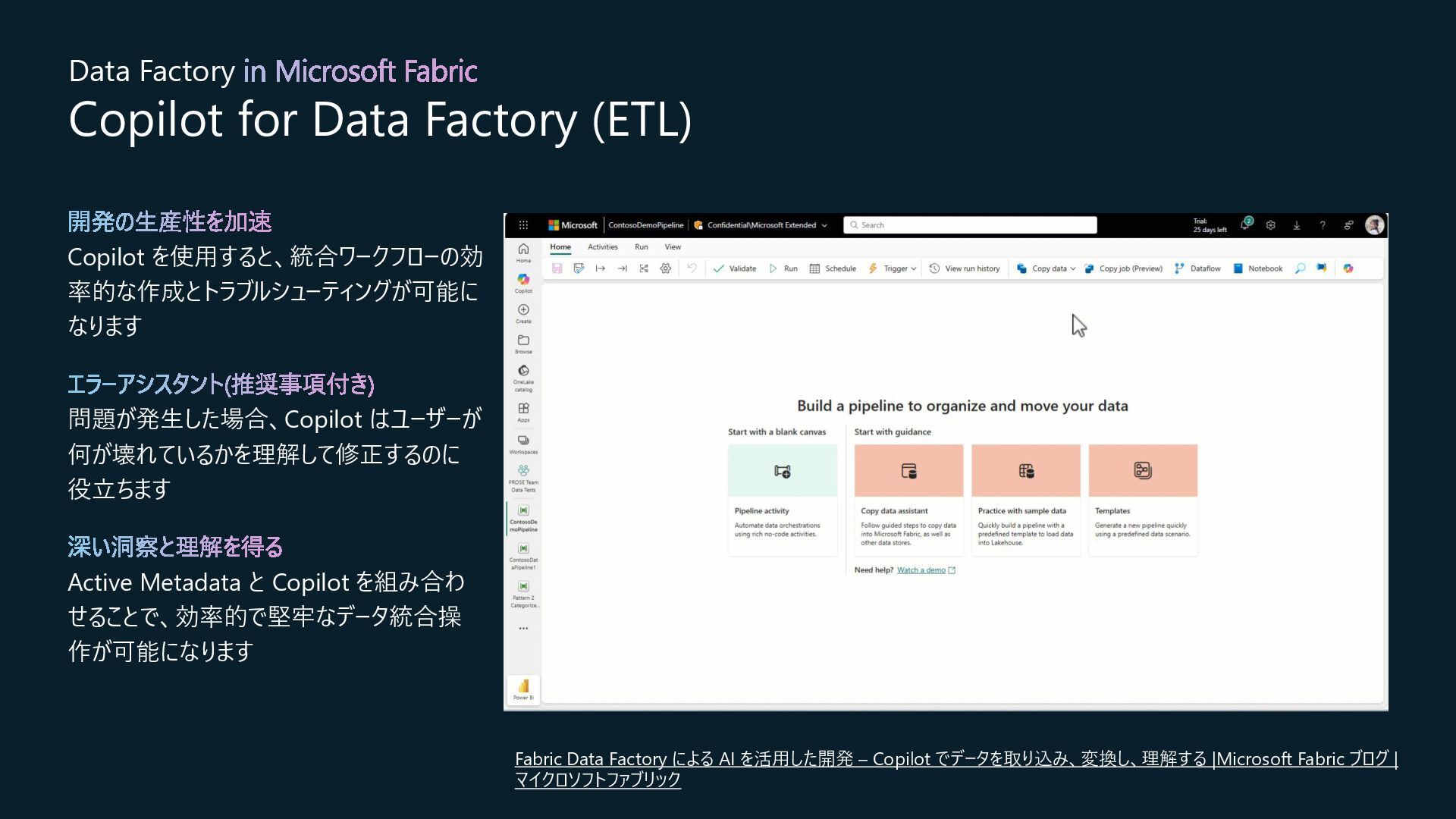The image size is (1456, 819).
Task: Select the Pipeline activity card
Action: (782, 499)
